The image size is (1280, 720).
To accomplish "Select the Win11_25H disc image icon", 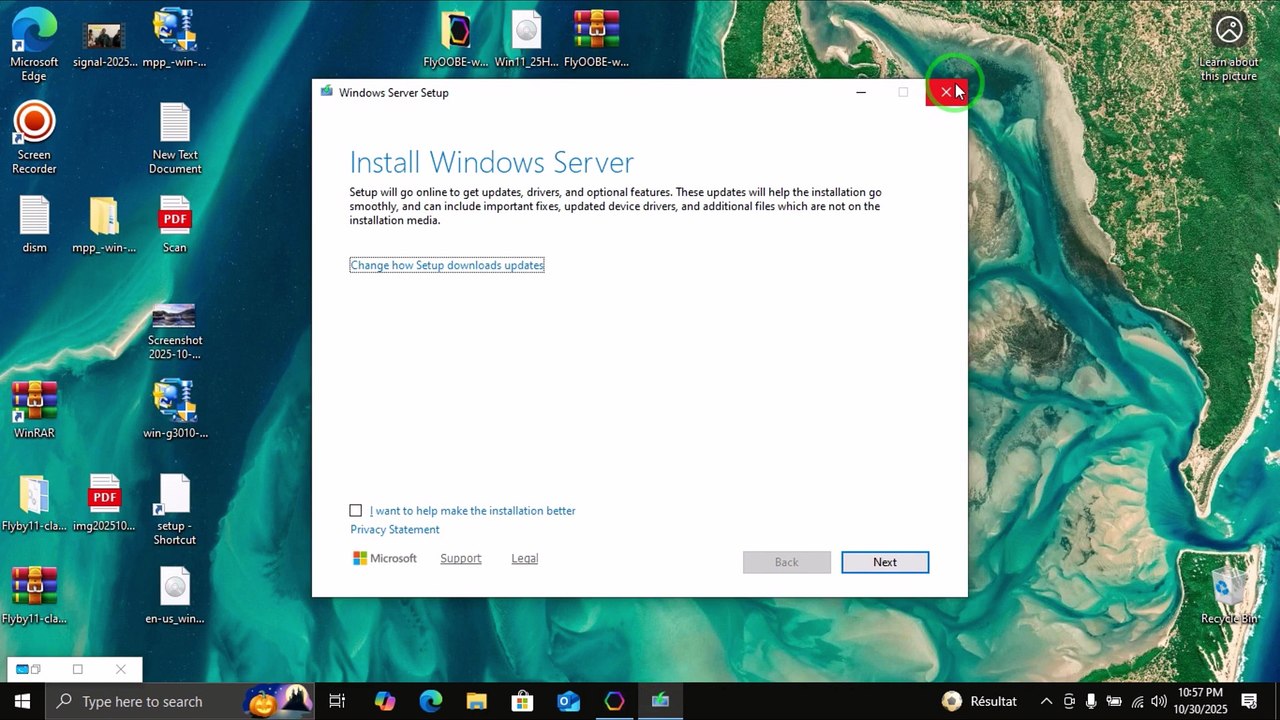I will (x=526, y=40).
